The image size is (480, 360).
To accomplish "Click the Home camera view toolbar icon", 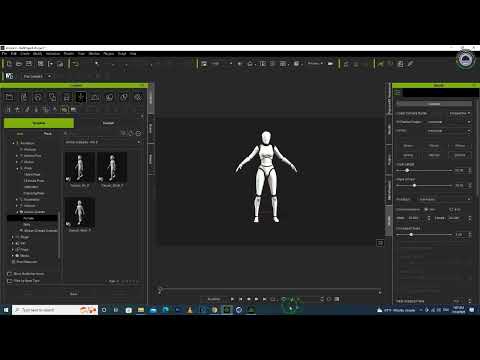I will pos(250,64).
